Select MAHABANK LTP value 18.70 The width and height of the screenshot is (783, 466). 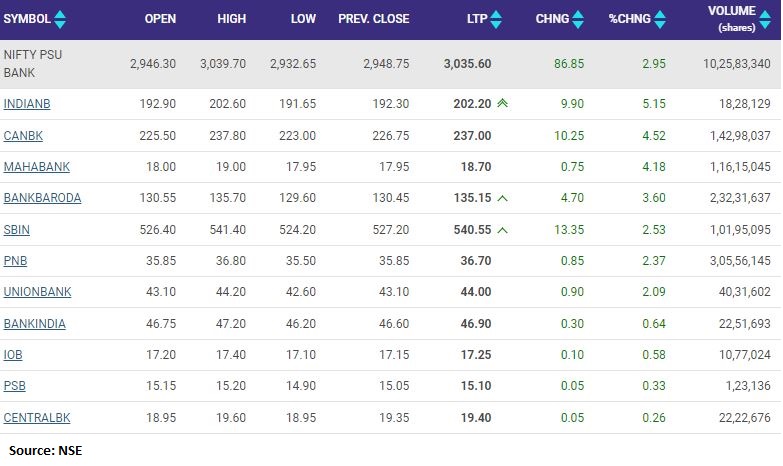[476, 167]
